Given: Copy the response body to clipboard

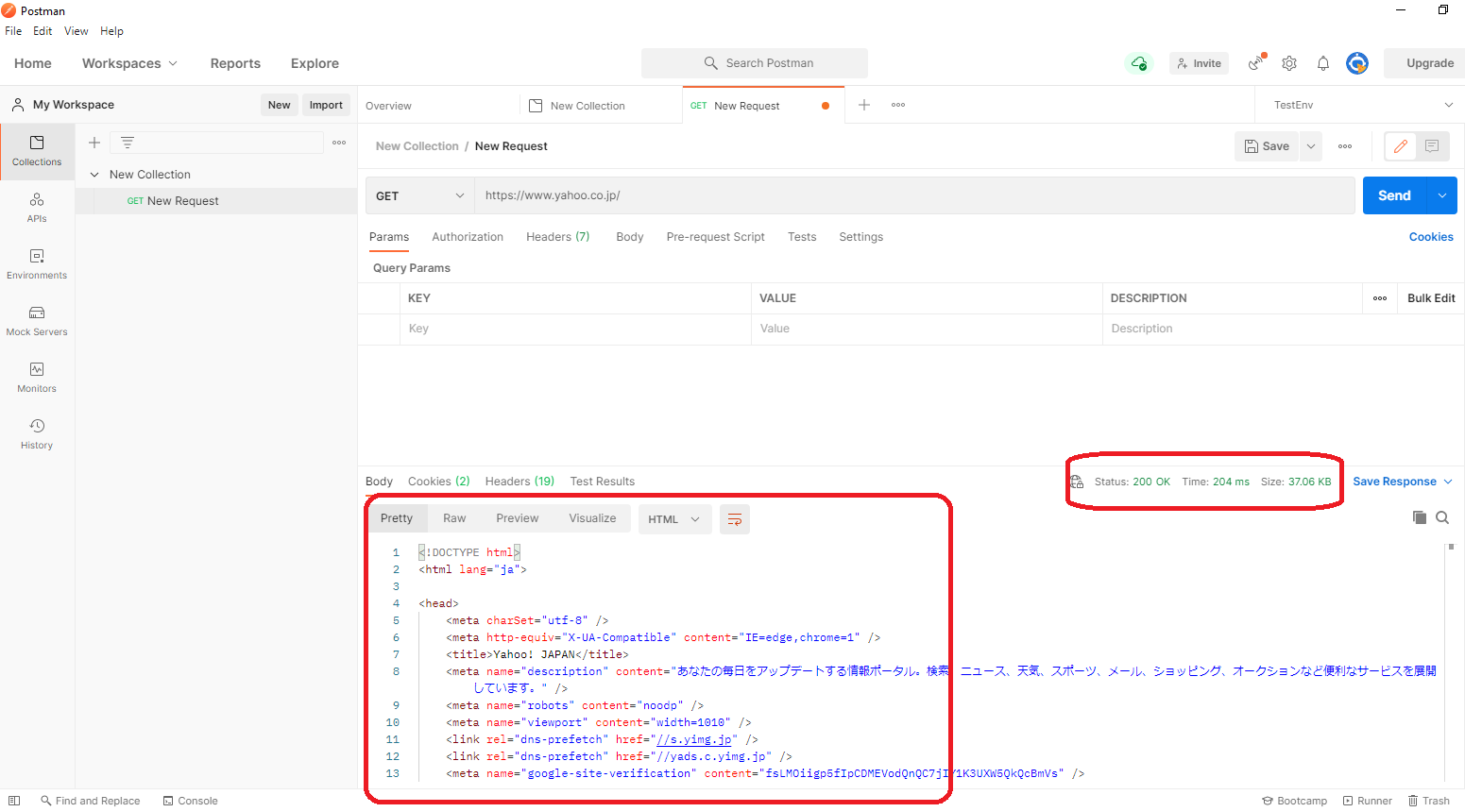Looking at the screenshot, I should [1419, 517].
